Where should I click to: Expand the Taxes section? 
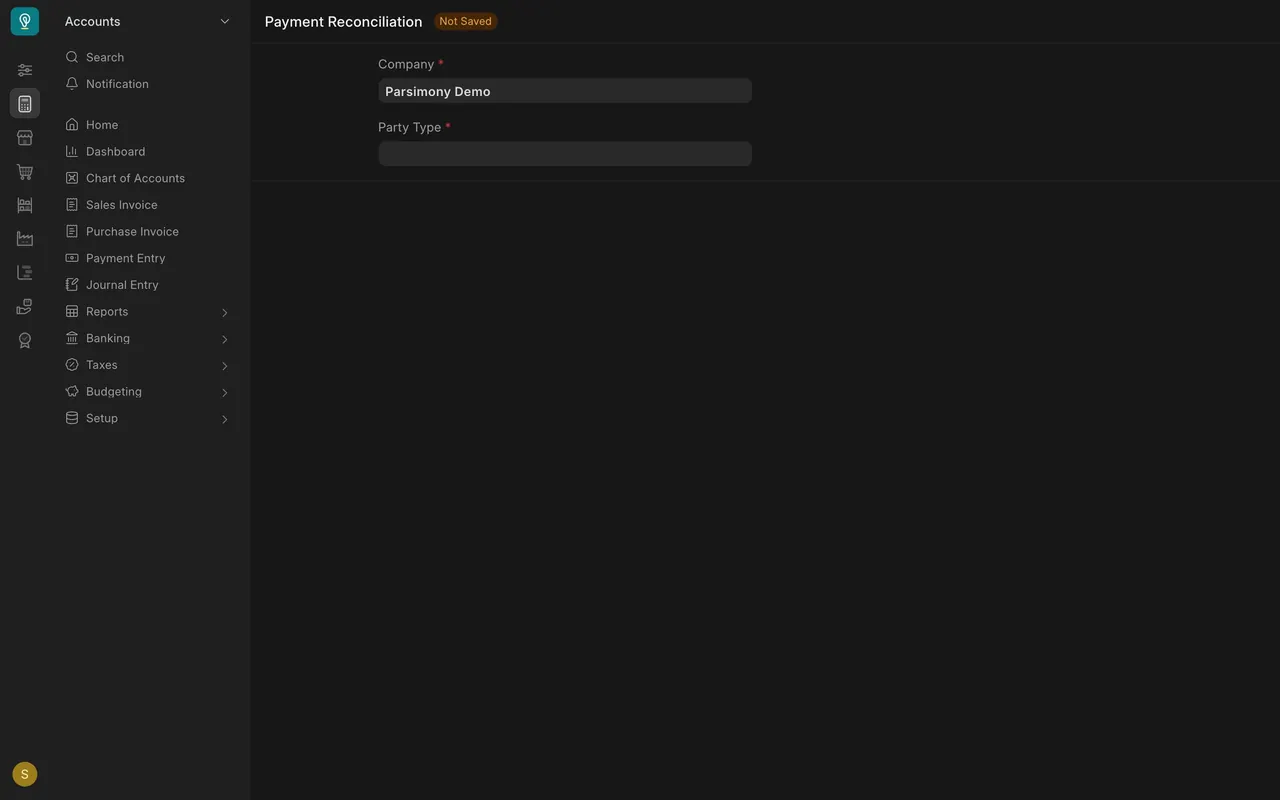tap(148, 365)
